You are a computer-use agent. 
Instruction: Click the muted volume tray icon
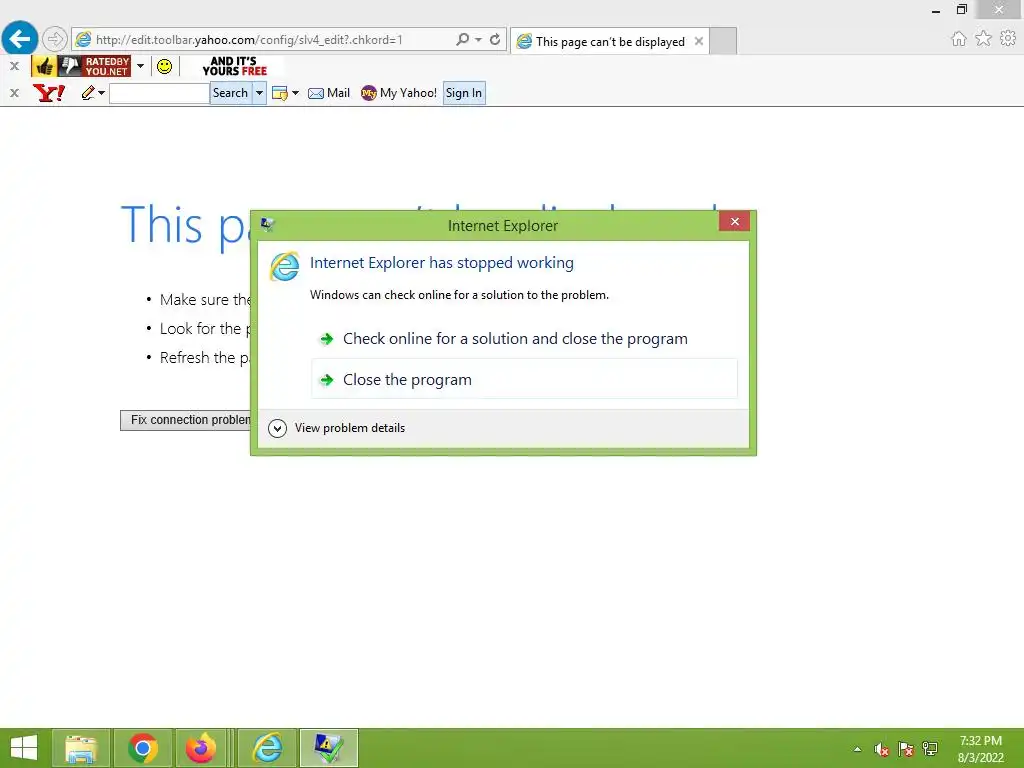(881, 749)
